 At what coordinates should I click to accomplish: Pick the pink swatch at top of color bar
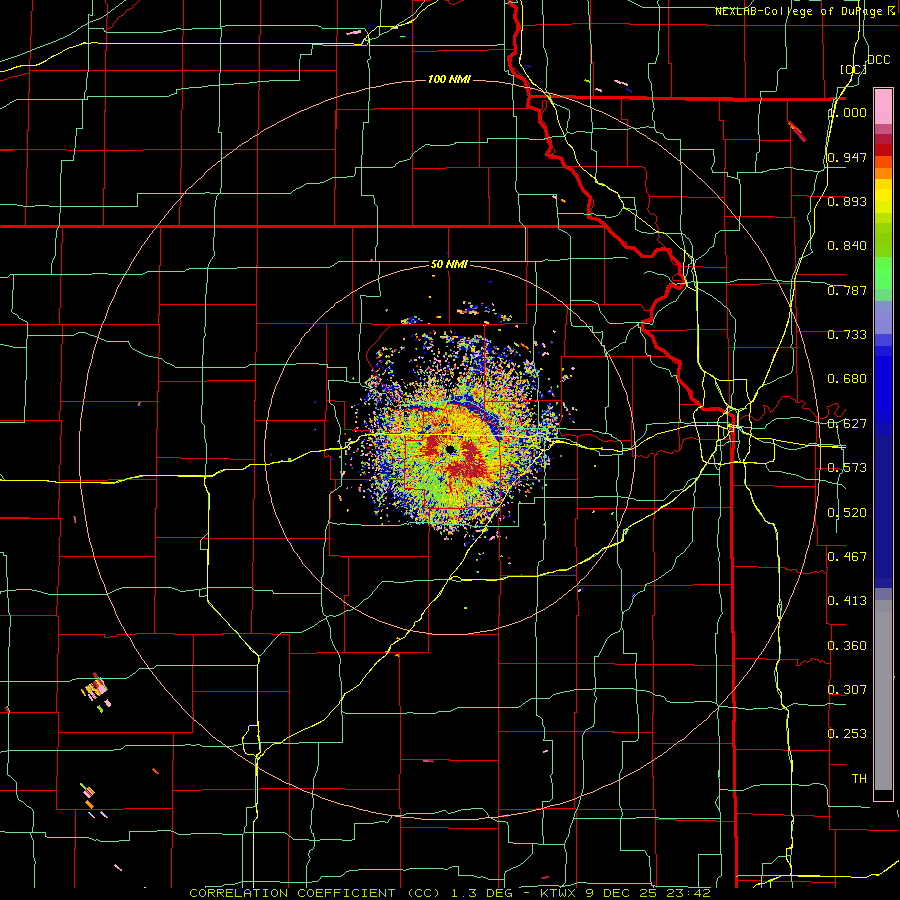tap(883, 106)
